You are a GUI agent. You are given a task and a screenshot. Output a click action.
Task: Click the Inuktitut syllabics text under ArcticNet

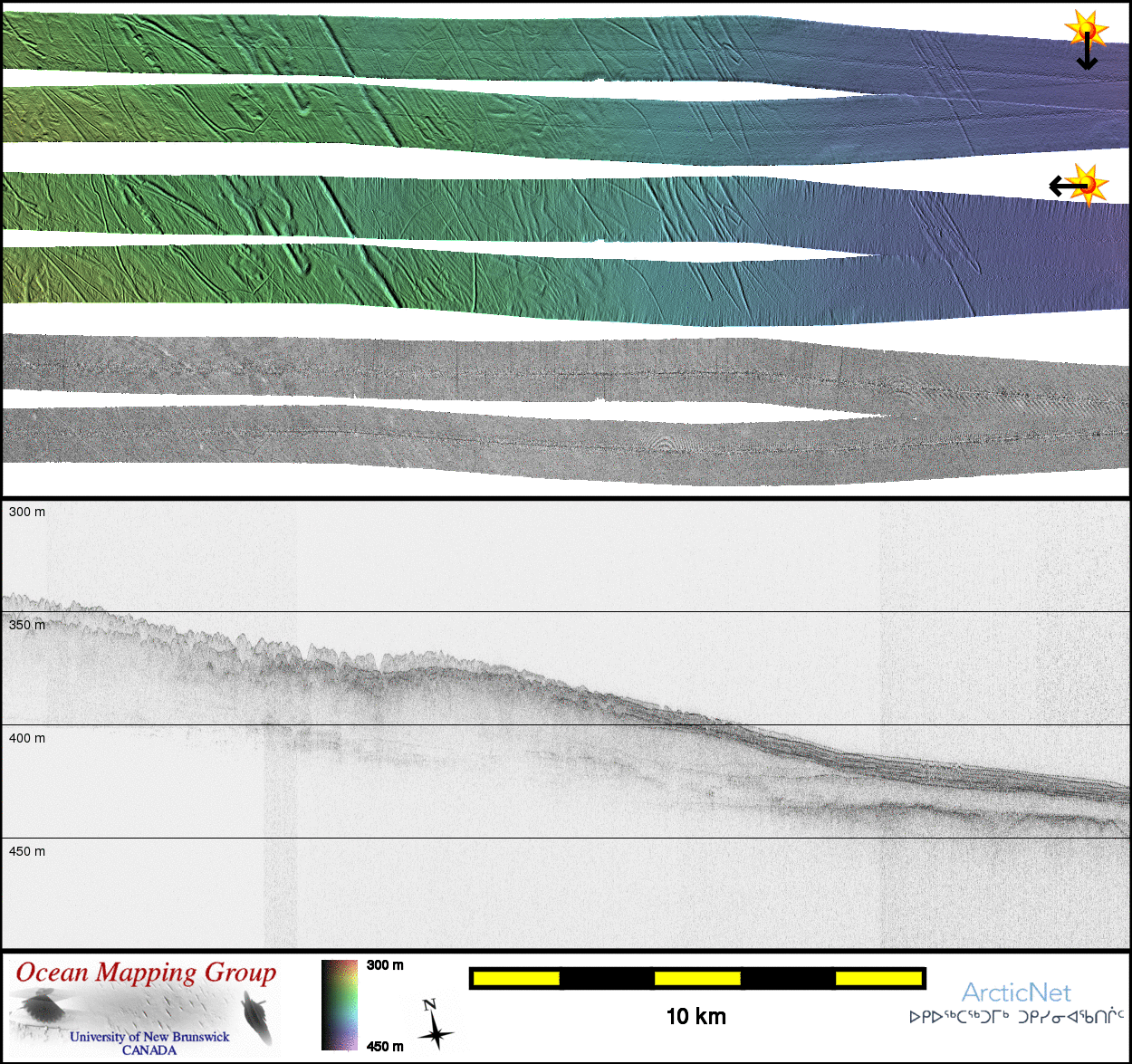[1016, 1017]
